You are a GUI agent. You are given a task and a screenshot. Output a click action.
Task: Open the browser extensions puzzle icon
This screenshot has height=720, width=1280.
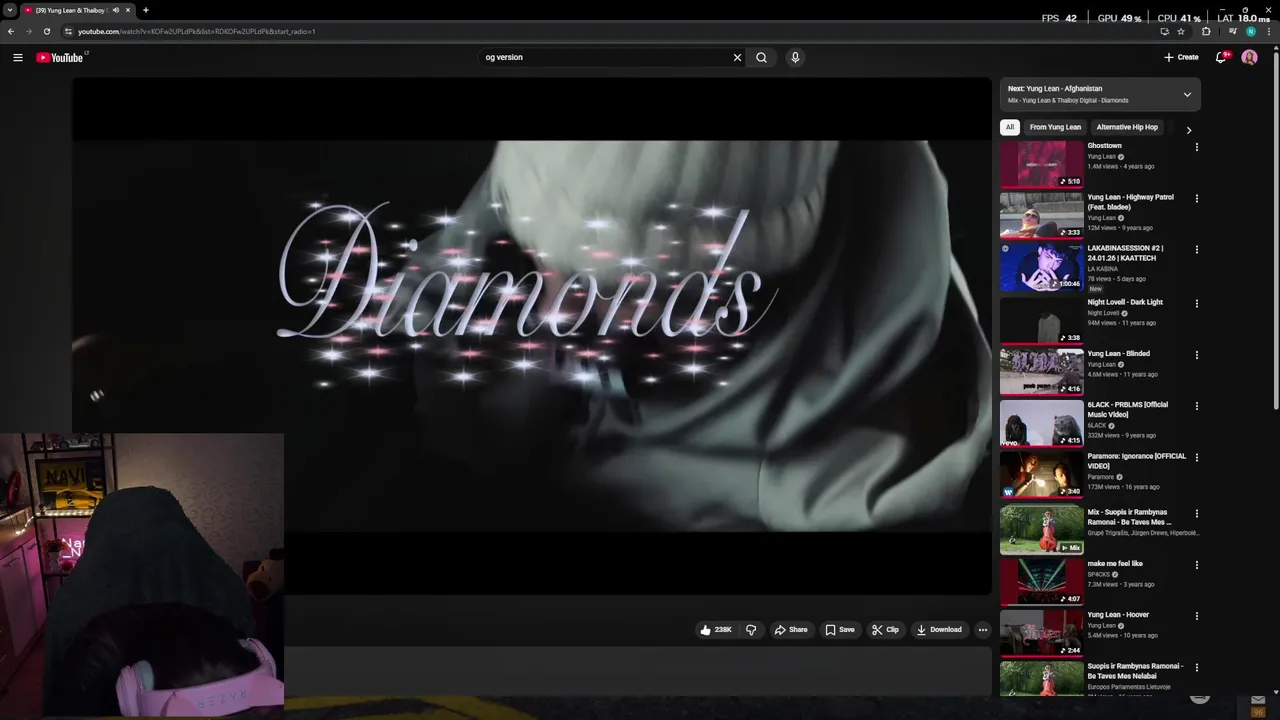tap(1206, 31)
